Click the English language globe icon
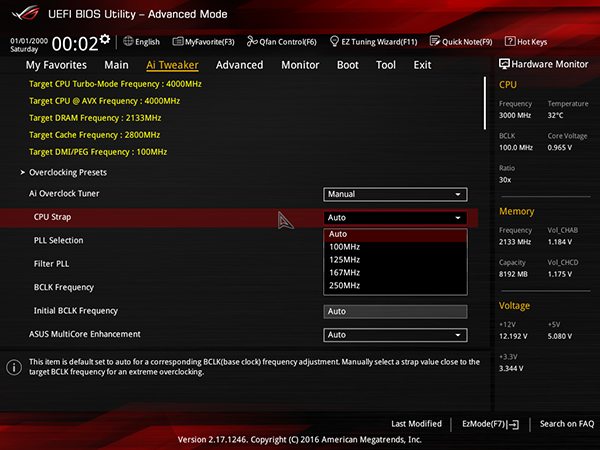Image resolution: width=600 pixels, height=450 pixels. 128,41
